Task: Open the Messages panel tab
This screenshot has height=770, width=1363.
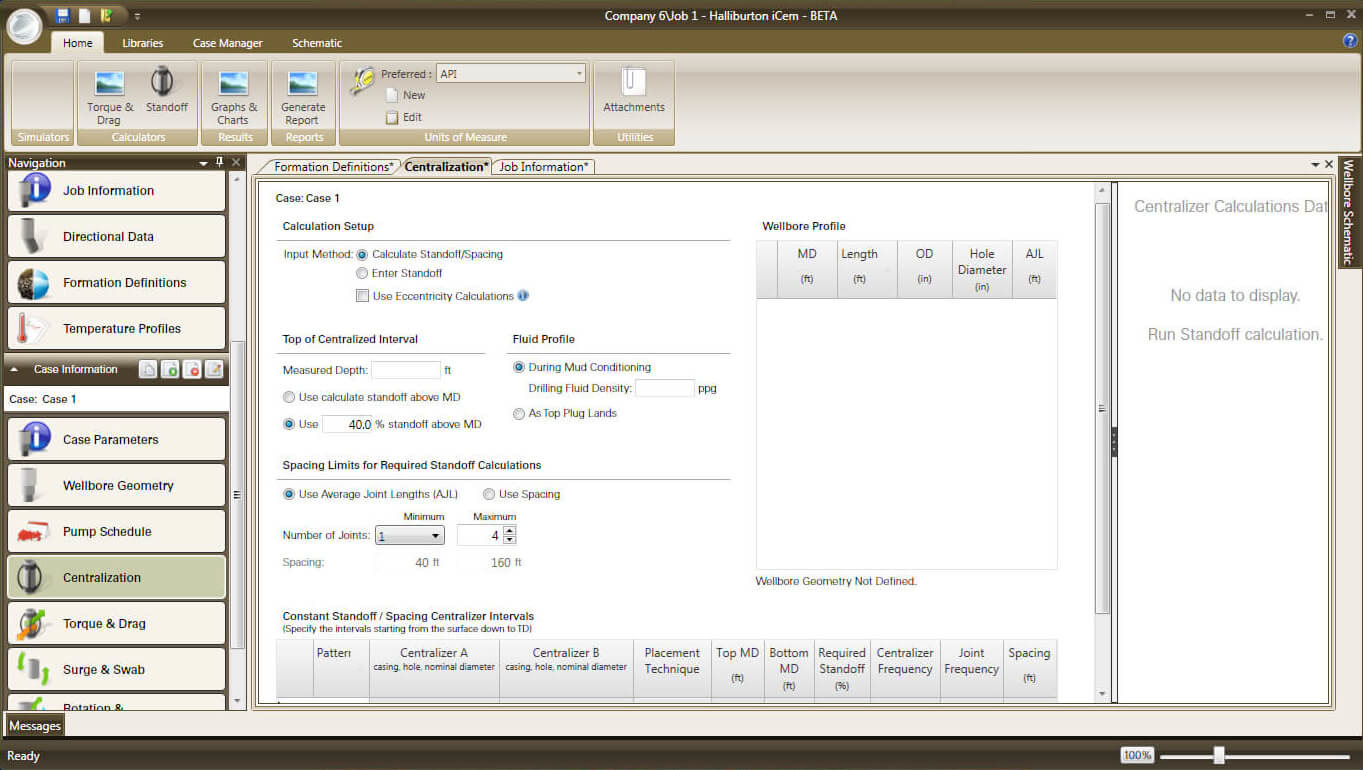Action: (35, 726)
